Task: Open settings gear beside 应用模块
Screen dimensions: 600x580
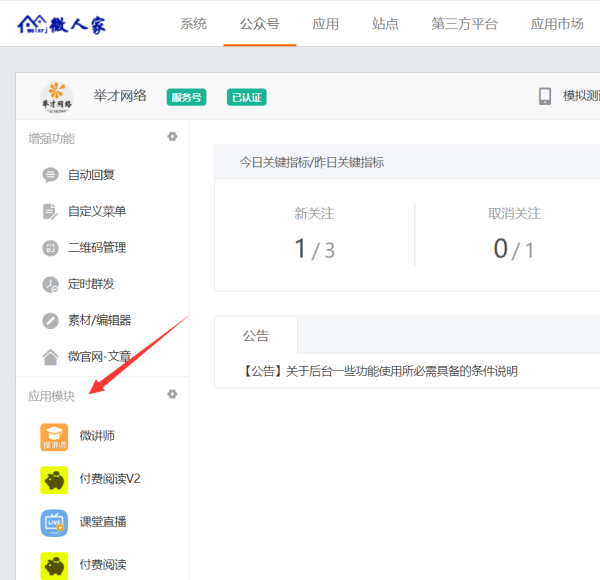Action: click(x=172, y=394)
